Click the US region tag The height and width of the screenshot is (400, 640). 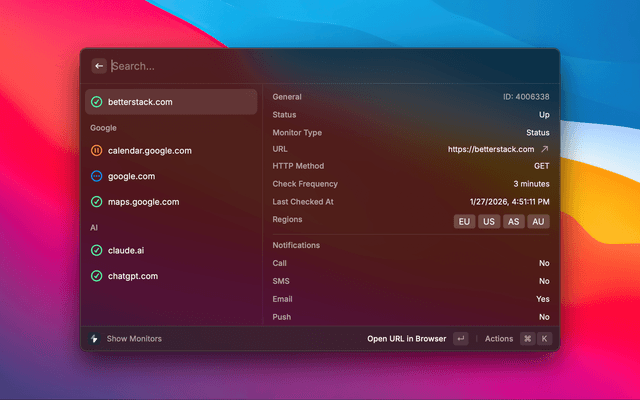489,221
